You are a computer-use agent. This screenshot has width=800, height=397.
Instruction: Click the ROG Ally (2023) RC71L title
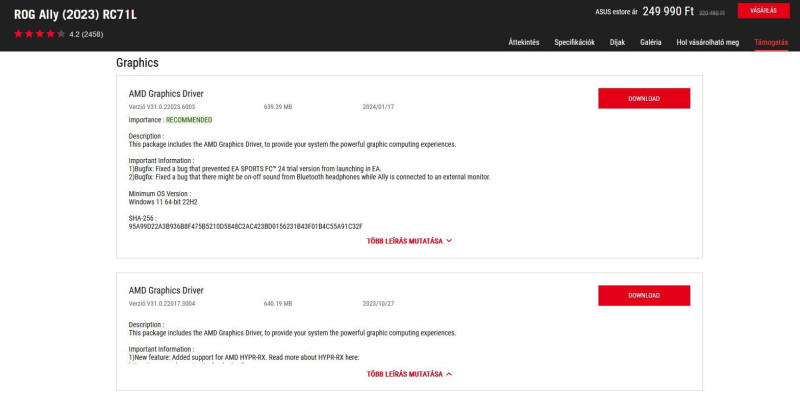click(75, 15)
